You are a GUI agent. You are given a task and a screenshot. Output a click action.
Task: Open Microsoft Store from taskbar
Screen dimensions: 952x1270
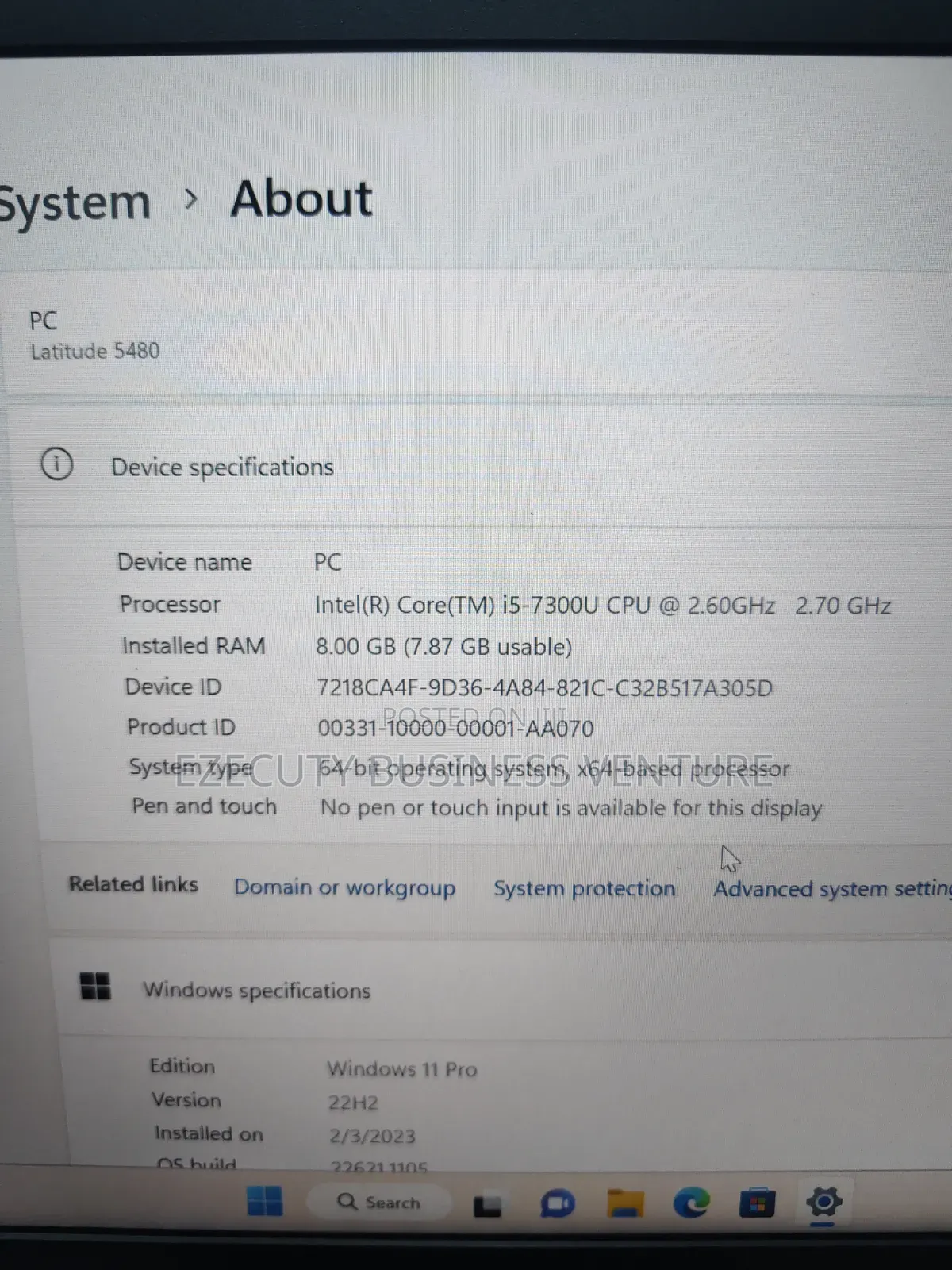[x=757, y=1203]
